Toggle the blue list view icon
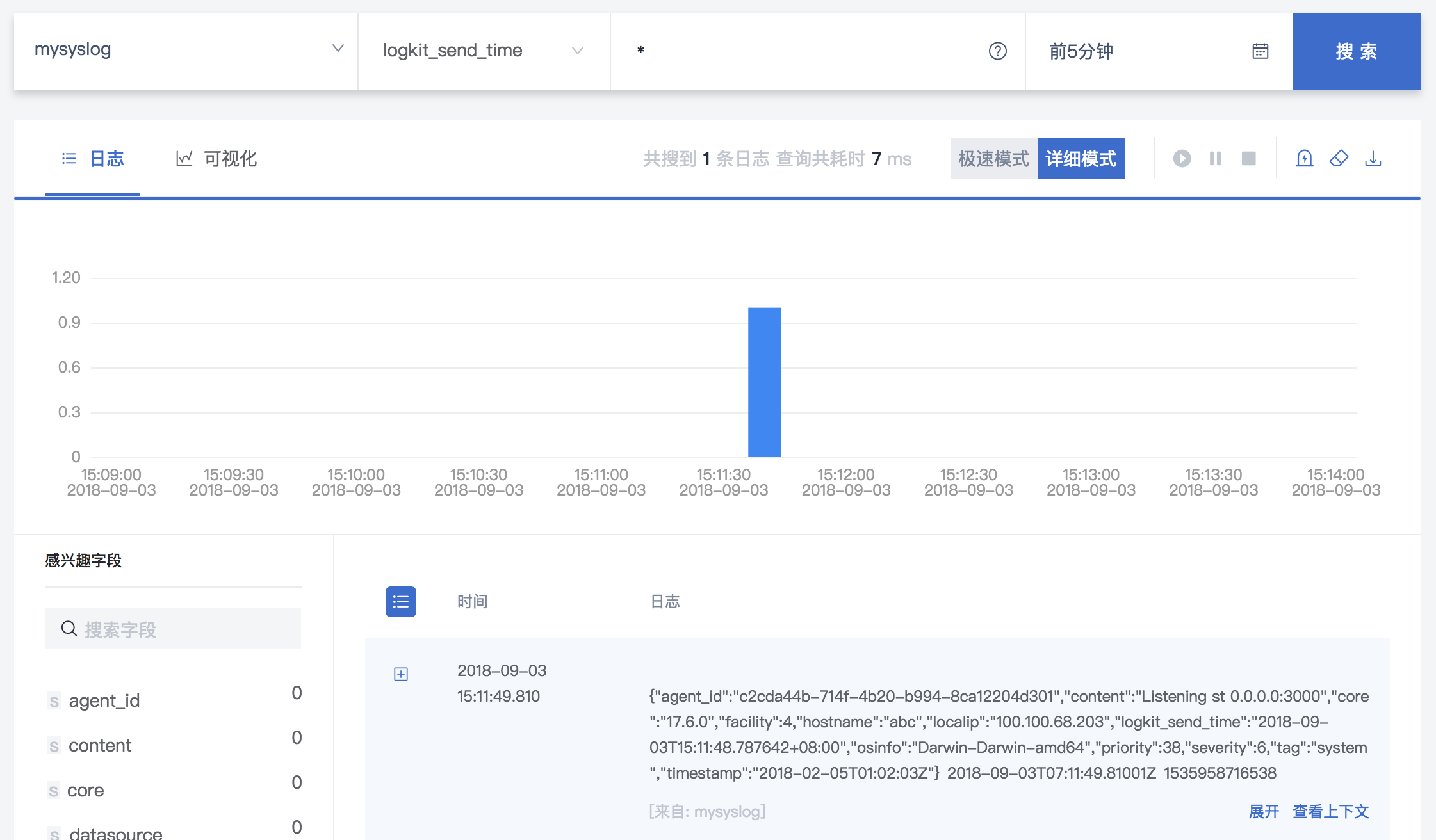The image size is (1436, 840). coord(401,602)
